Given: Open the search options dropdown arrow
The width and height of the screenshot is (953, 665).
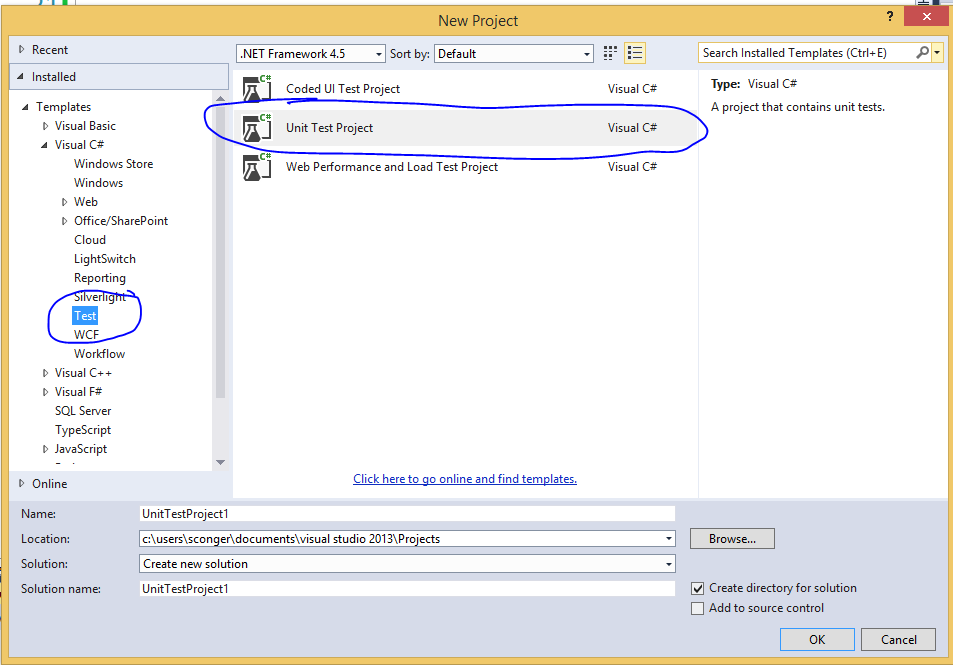Looking at the screenshot, I should click(937, 53).
